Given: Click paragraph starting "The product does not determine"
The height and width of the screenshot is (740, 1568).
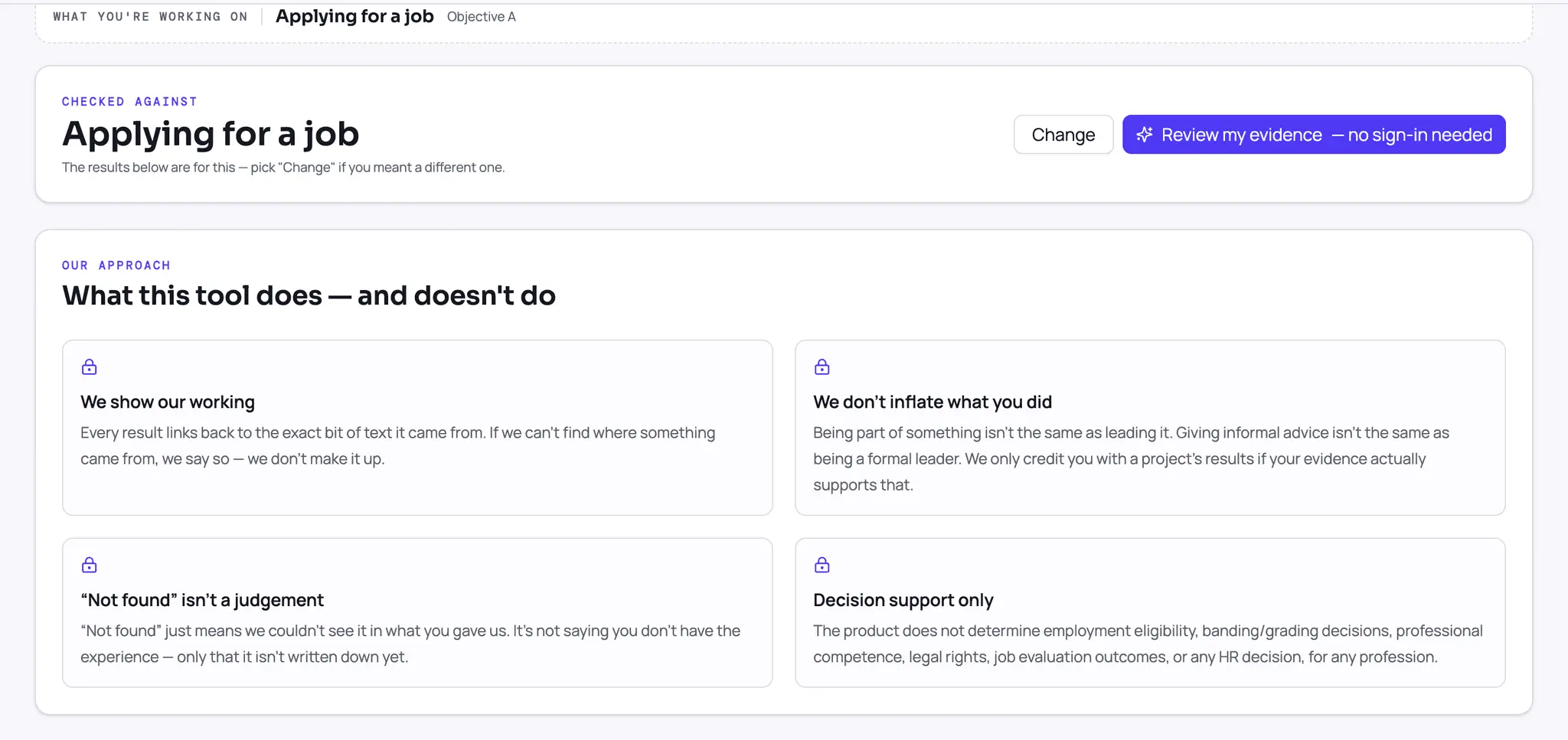Looking at the screenshot, I should tap(1148, 644).
